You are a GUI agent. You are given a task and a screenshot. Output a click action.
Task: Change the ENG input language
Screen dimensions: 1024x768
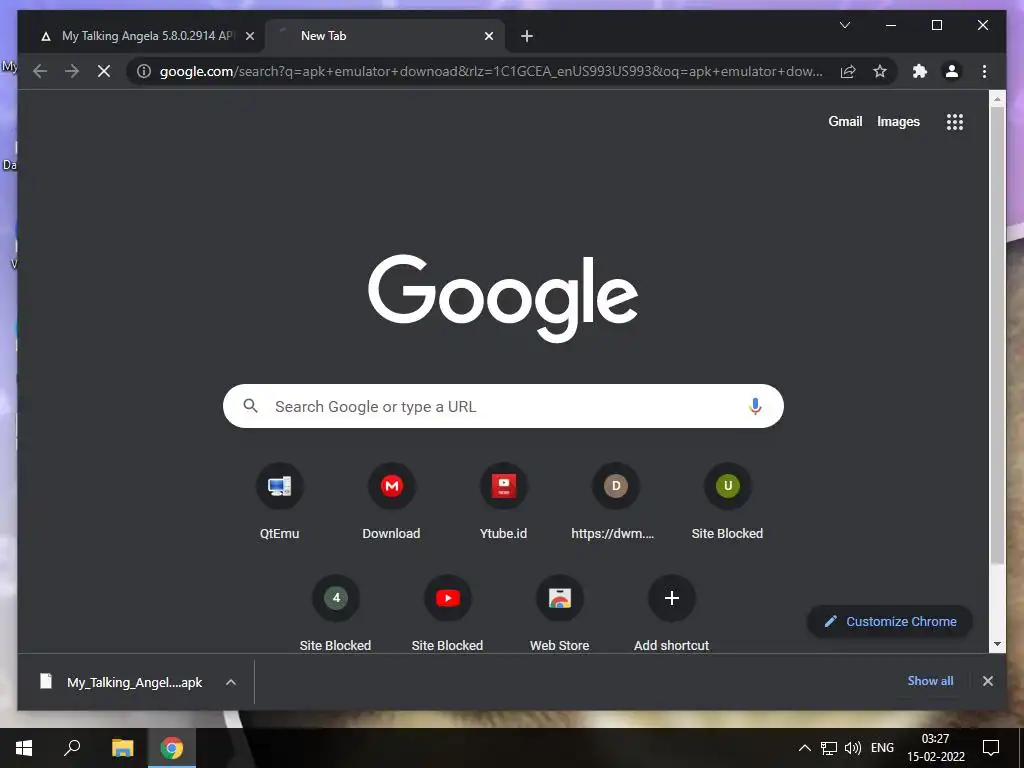point(882,748)
